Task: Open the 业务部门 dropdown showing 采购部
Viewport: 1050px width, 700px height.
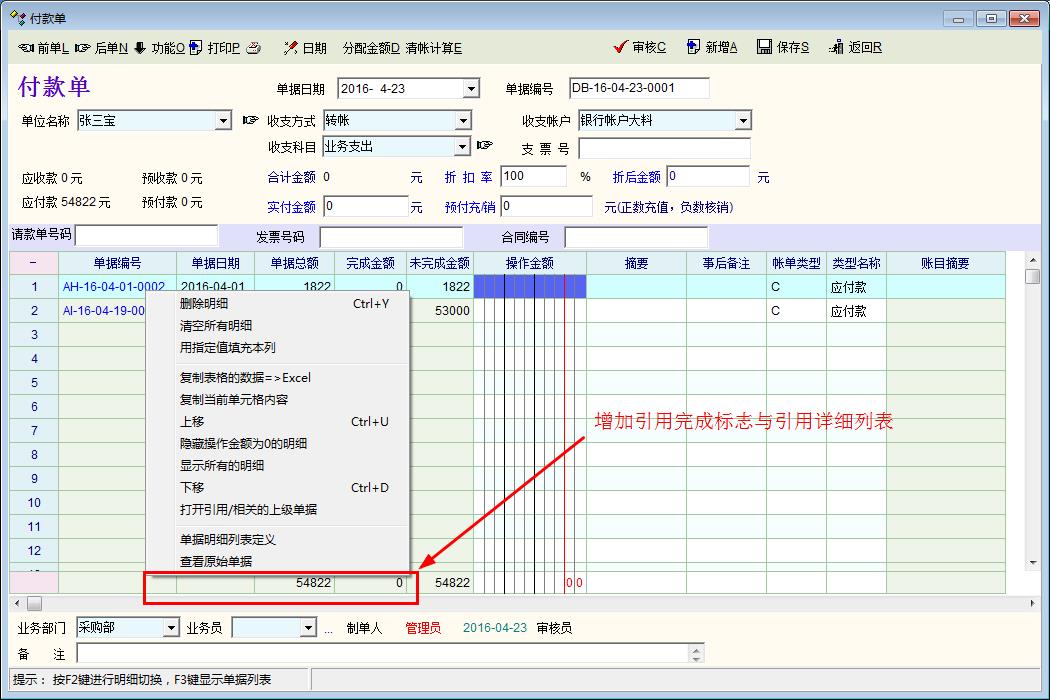Action: point(171,628)
